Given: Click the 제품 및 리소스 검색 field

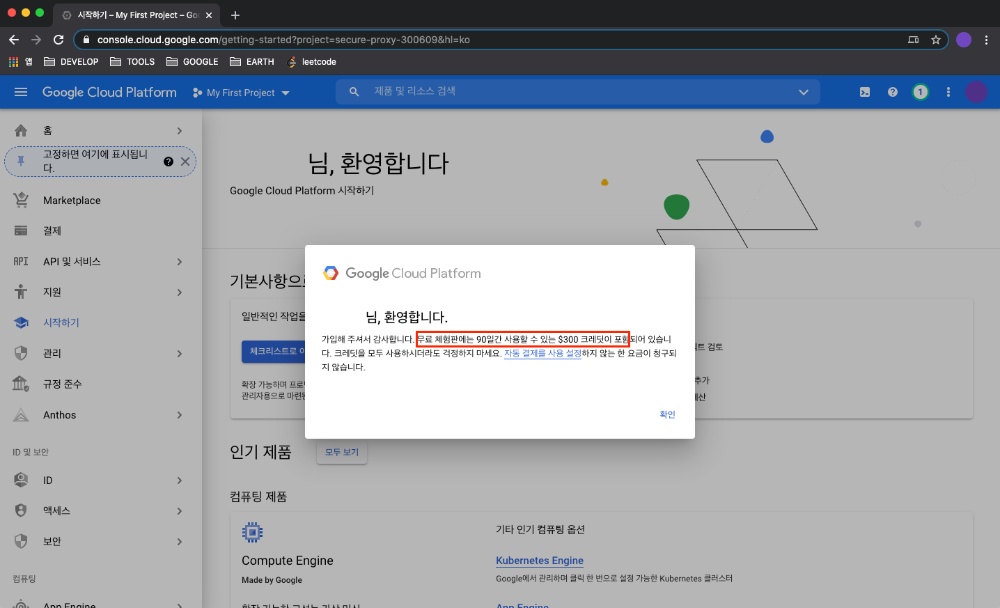Looking at the screenshot, I should click(x=577, y=92).
